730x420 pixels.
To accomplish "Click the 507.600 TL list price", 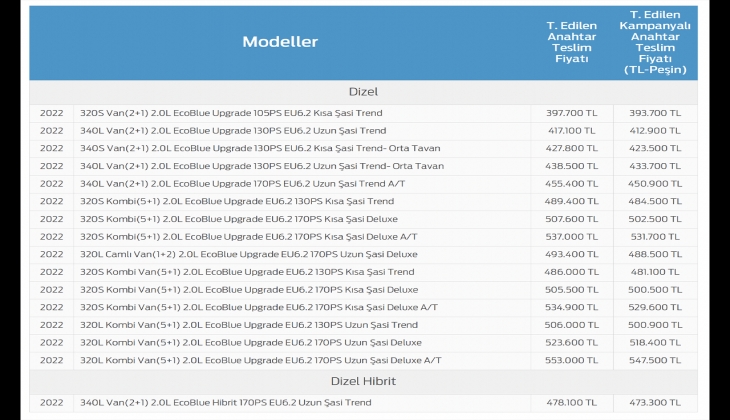I will pos(573,219).
